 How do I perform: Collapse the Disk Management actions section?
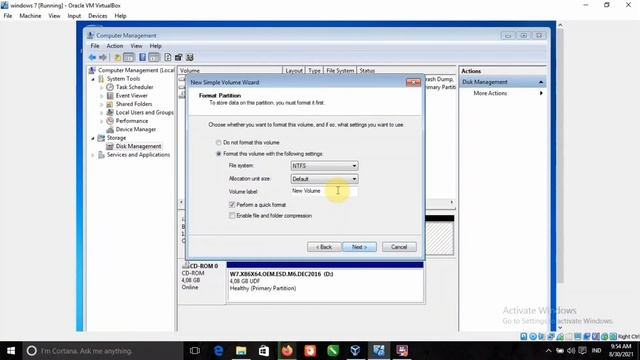click(541, 82)
